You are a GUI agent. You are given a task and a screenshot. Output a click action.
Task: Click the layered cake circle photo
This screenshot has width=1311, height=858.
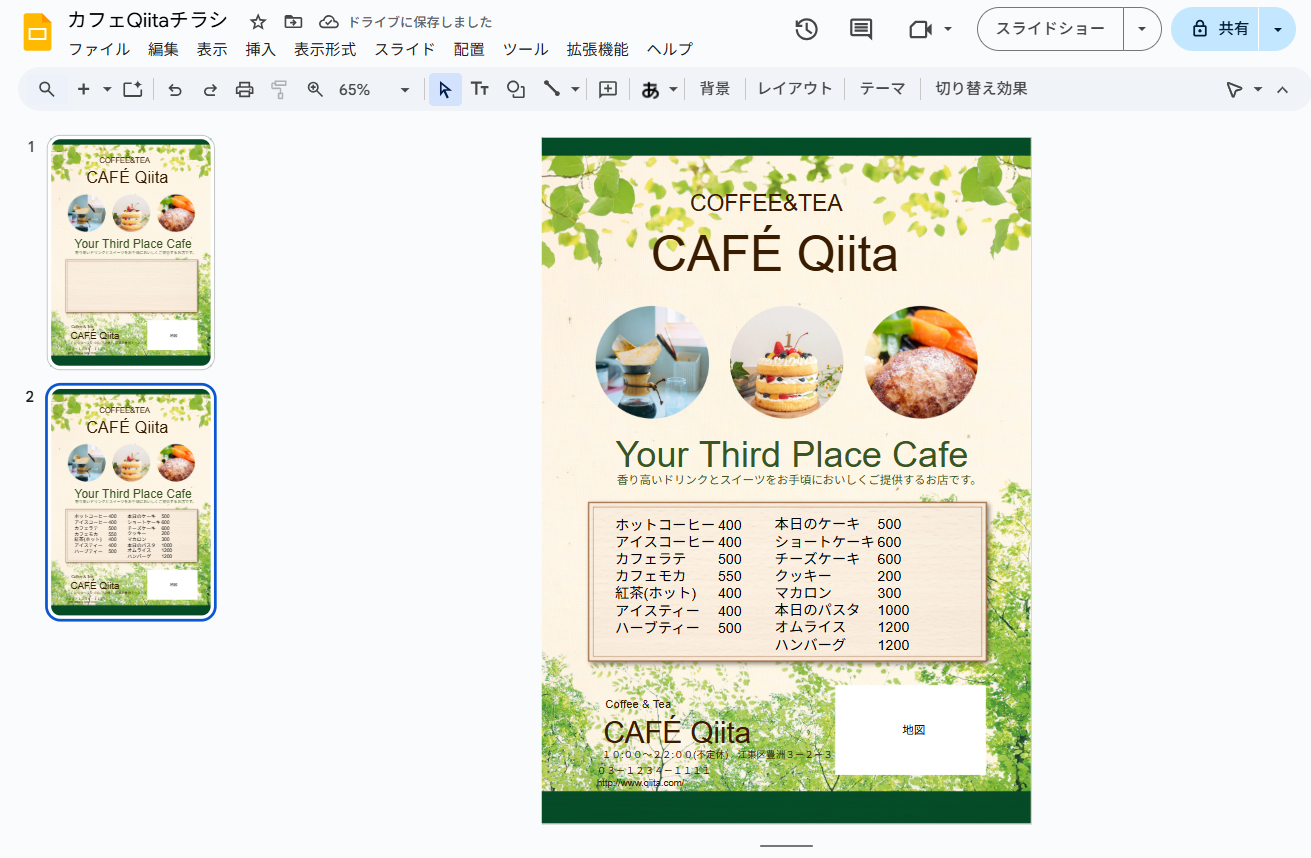click(786, 362)
